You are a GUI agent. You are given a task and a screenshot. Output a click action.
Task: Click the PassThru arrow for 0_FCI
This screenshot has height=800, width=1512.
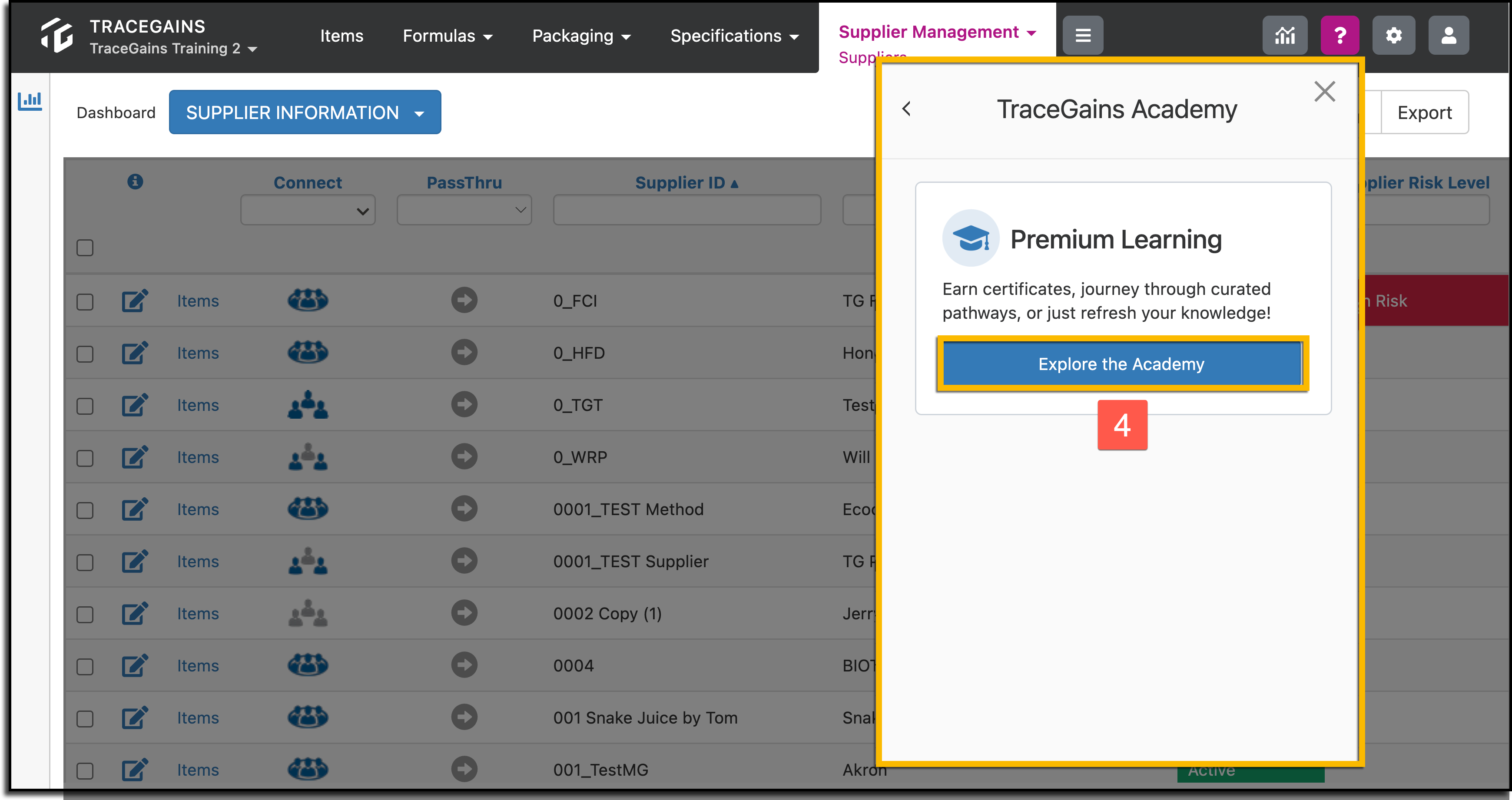(464, 300)
